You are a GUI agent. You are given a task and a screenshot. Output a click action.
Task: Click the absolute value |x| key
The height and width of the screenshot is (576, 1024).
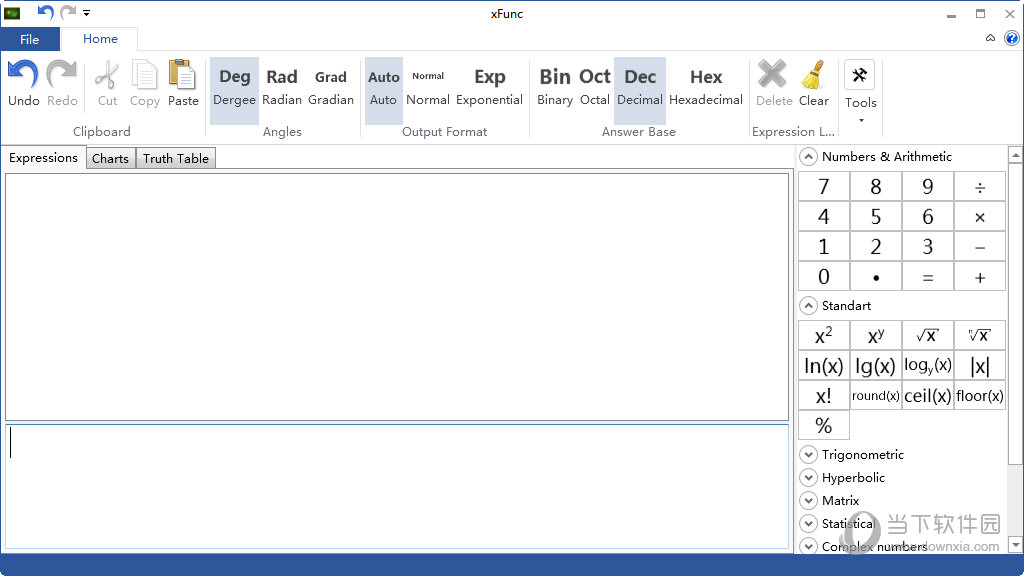[979, 366]
